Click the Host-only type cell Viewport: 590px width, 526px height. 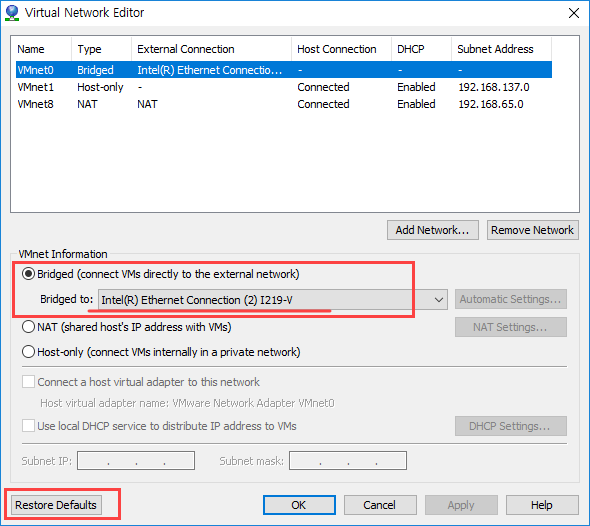100,87
